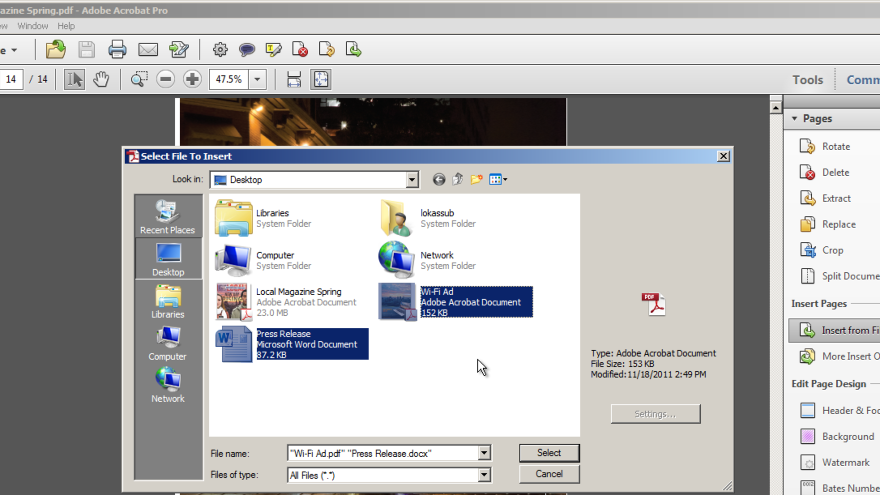Click the Open file toolbar icon
This screenshot has width=880, height=495.
56,49
